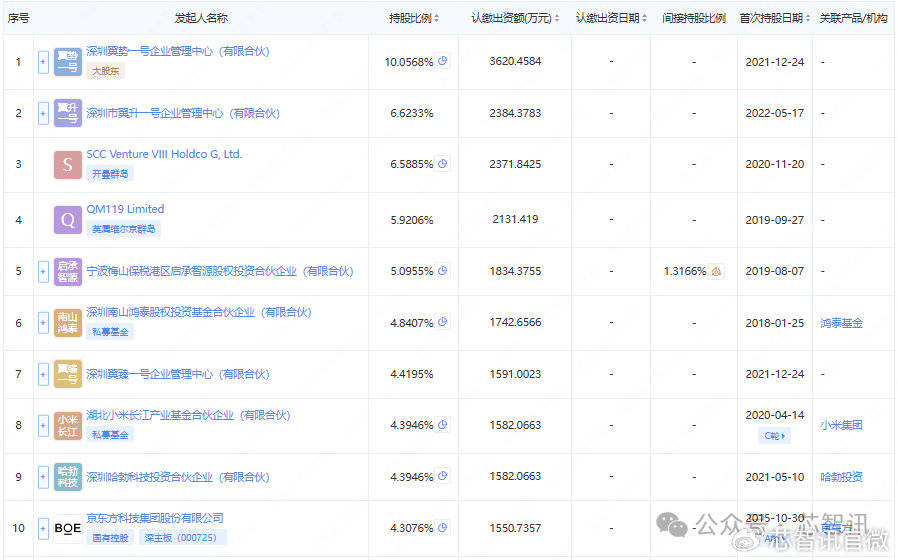The image size is (898, 560).
Task: Open QM119 Limited link
Action: pos(125,209)
